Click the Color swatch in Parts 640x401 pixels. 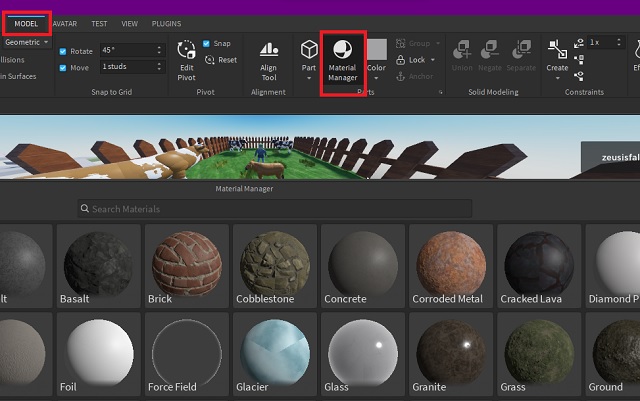[376, 49]
